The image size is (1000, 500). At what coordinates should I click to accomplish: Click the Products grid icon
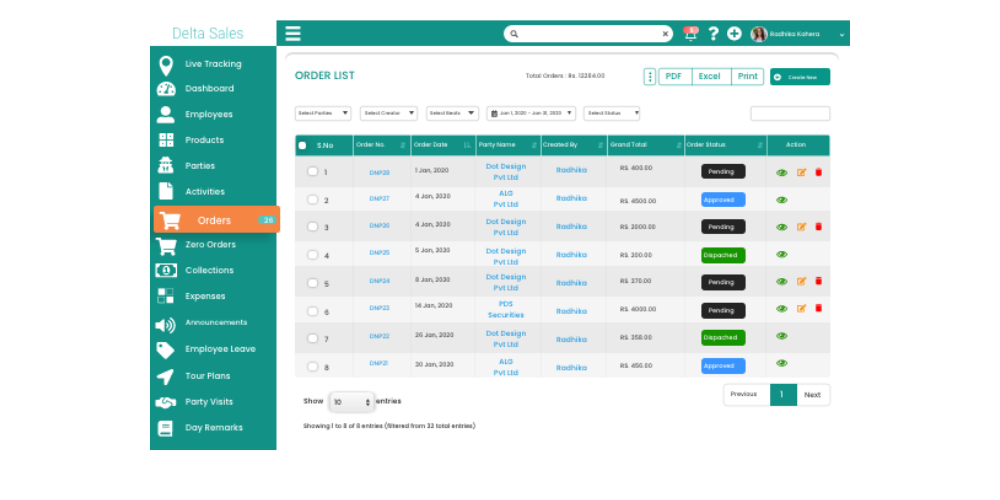point(166,140)
